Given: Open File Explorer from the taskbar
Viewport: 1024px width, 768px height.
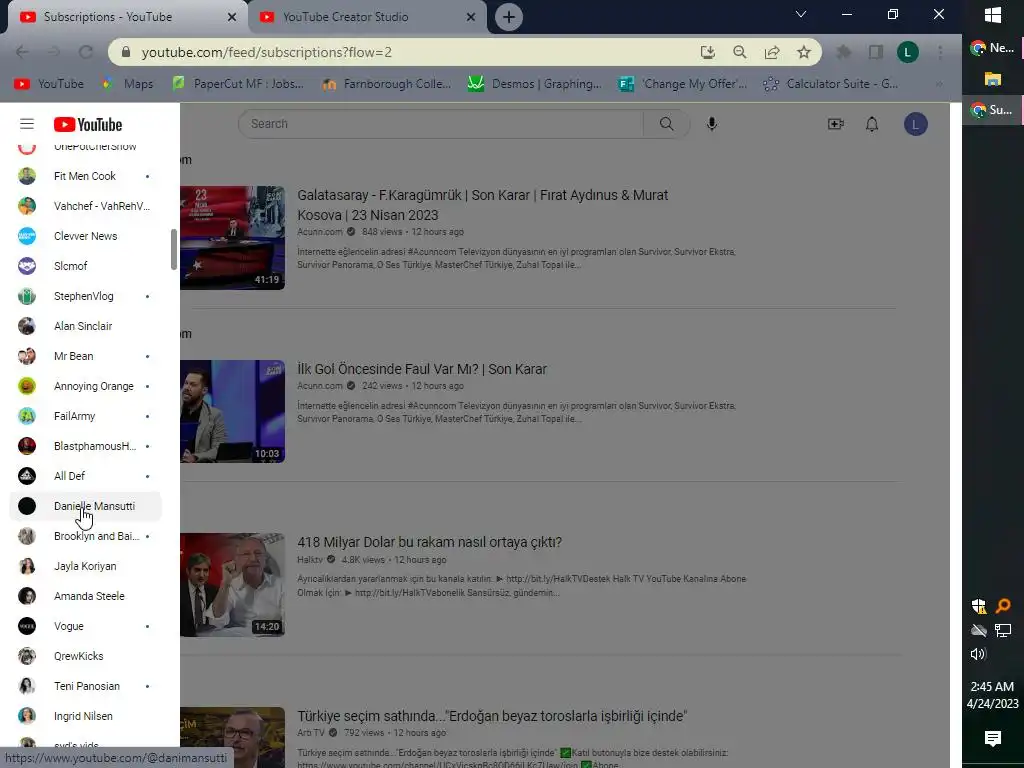Looking at the screenshot, I should pos(993,79).
